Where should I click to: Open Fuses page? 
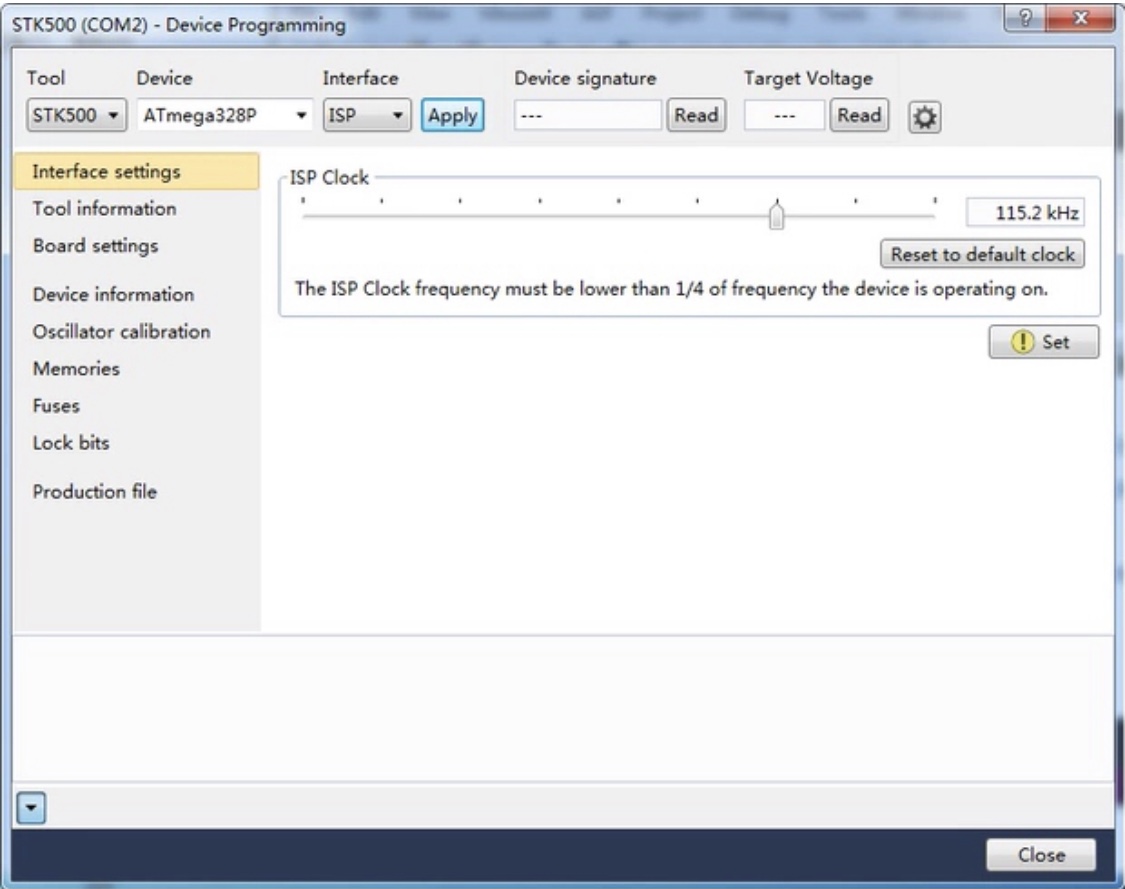tap(56, 406)
